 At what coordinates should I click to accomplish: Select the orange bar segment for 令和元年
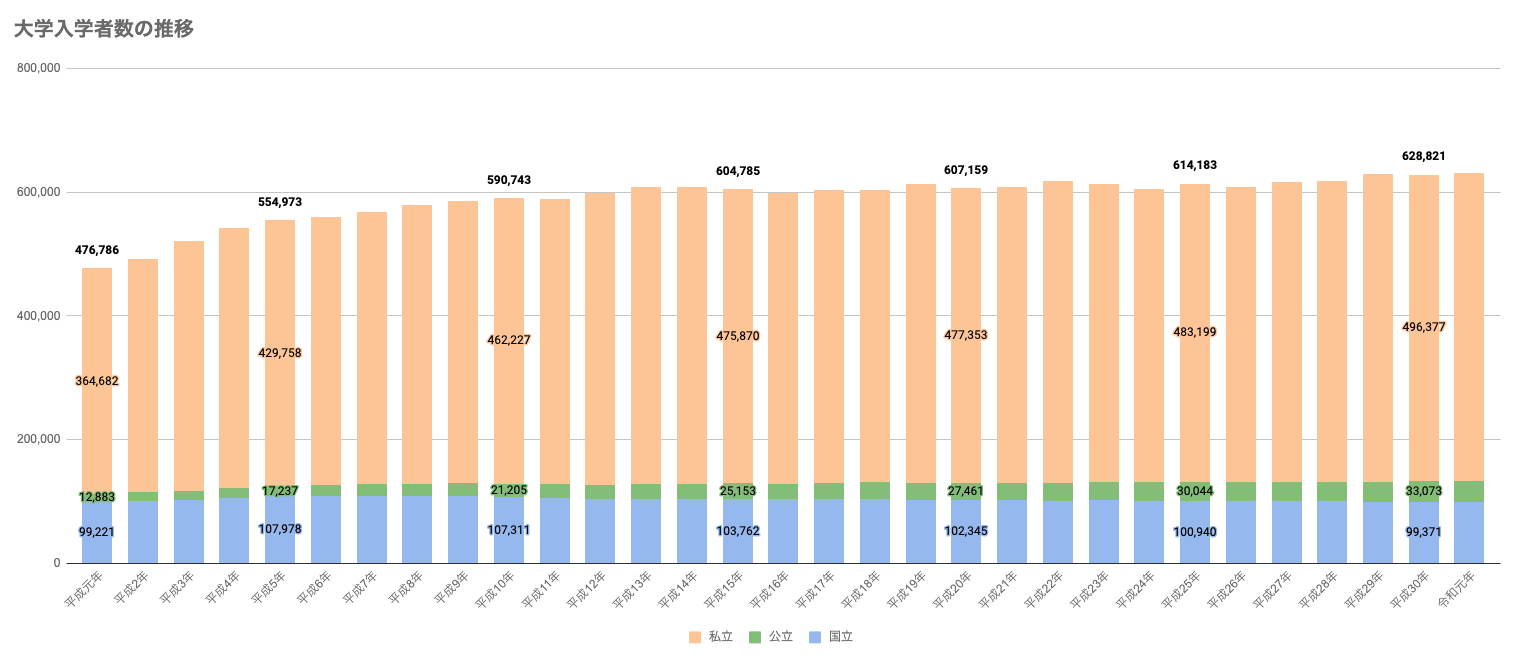pyautogui.click(x=1468, y=330)
